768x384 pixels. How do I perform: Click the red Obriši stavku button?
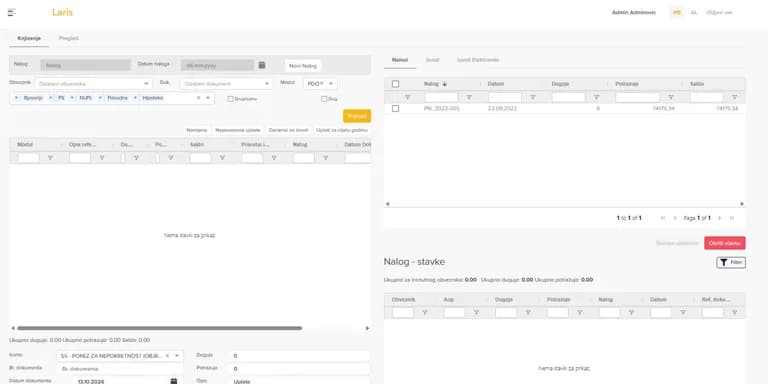725,243
